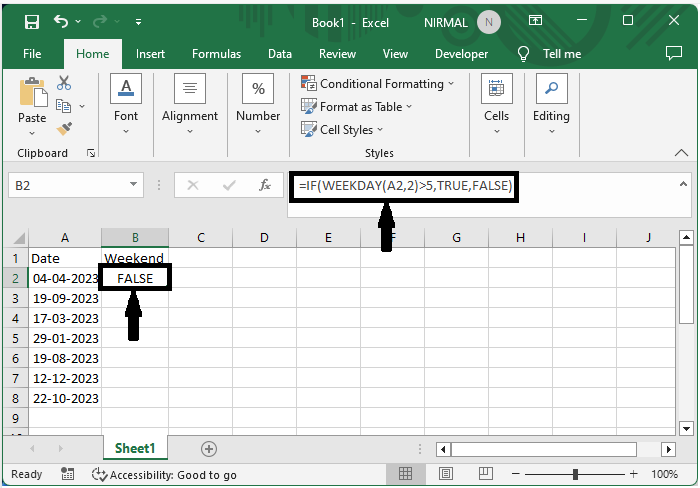Select the cell containing FALSE
The width and height of the screenshot is (700, 488).
[135, 279]
